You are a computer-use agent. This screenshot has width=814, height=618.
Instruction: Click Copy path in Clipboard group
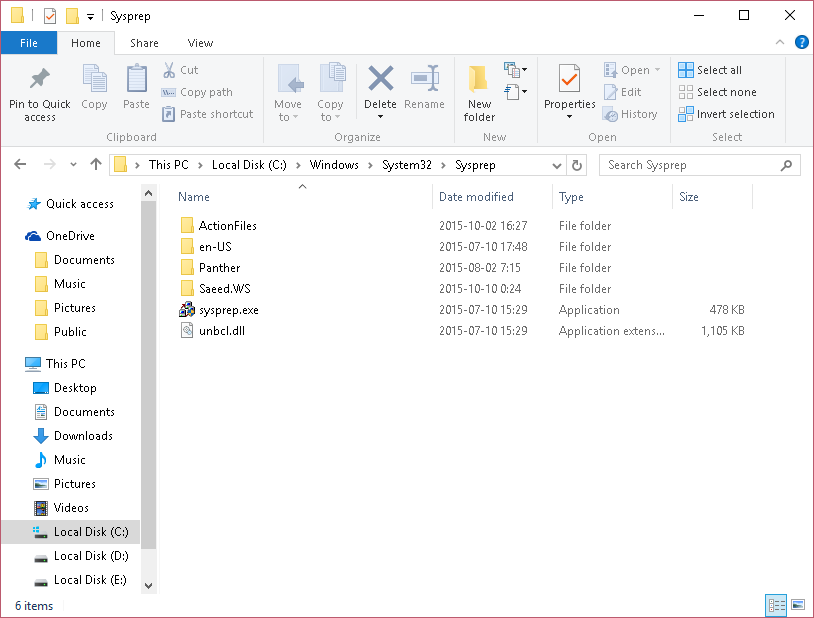[197, 92]
